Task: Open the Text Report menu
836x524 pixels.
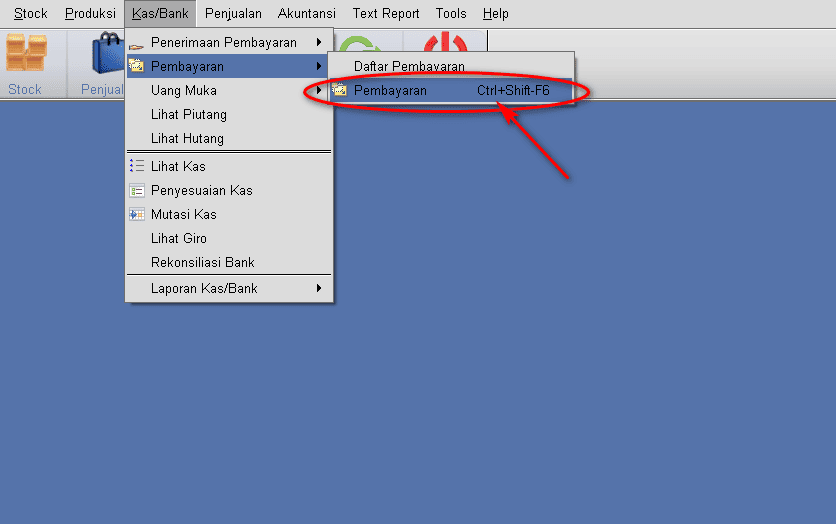Action: [386, 13]
